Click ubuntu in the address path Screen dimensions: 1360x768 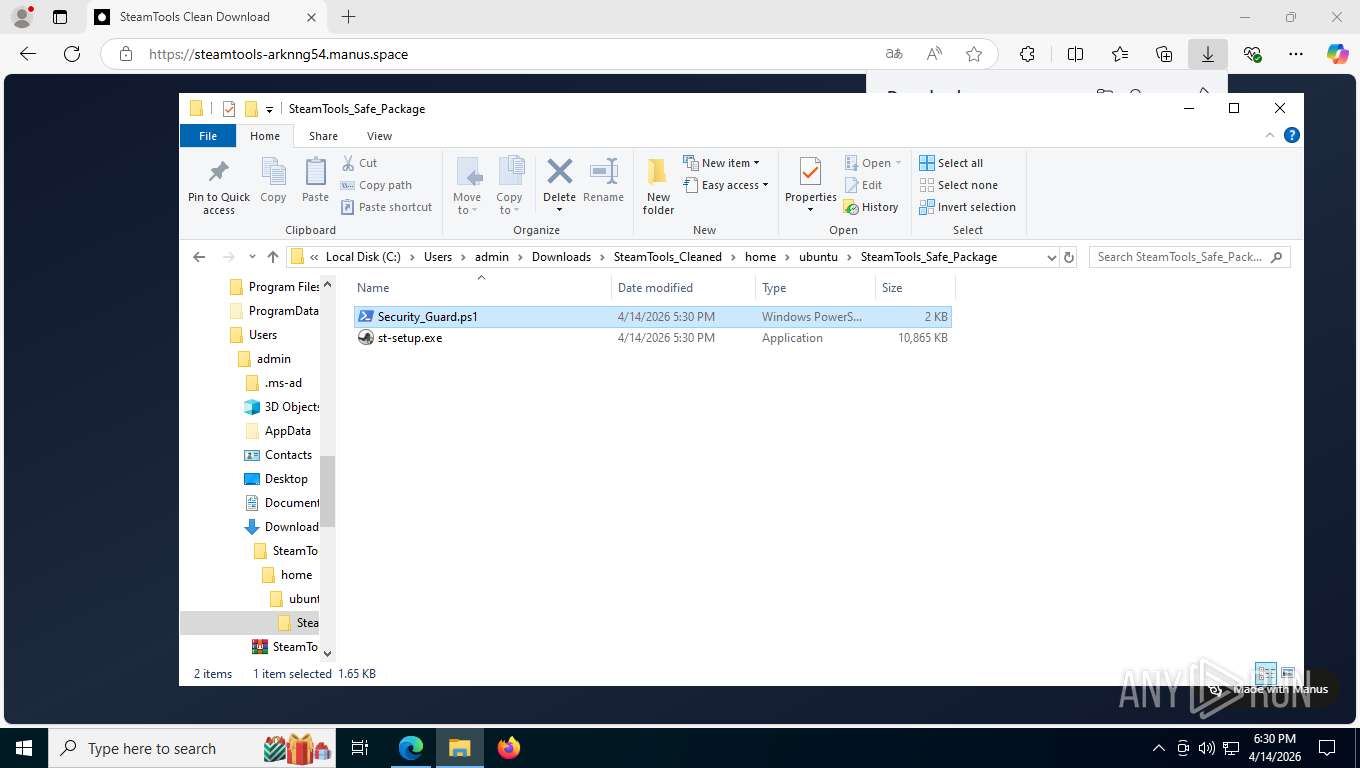click(818, 257)
